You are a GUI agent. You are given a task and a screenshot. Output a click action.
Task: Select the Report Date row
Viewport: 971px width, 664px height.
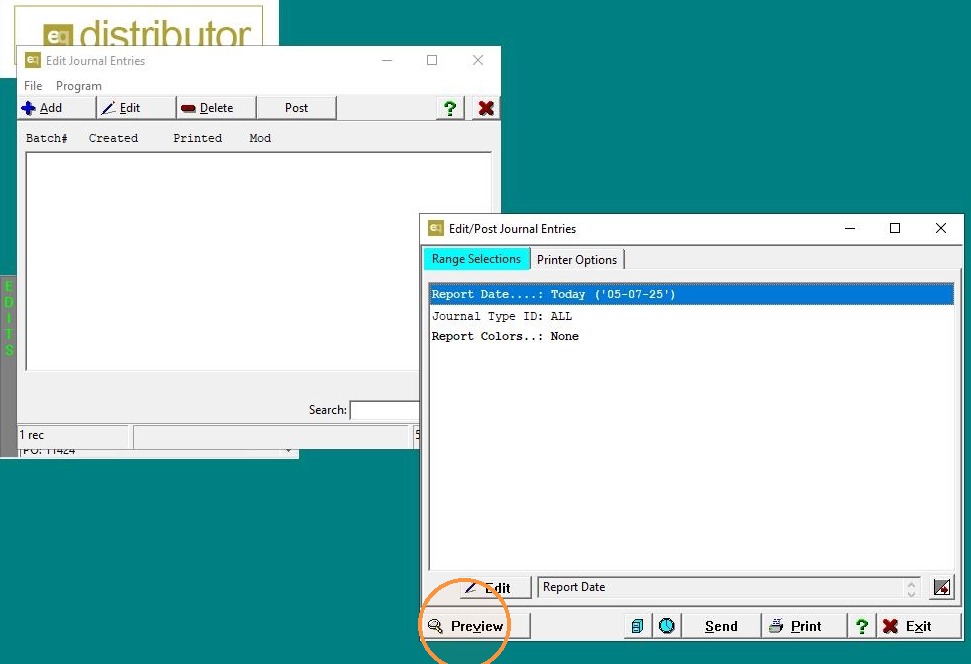click(691, 294)
